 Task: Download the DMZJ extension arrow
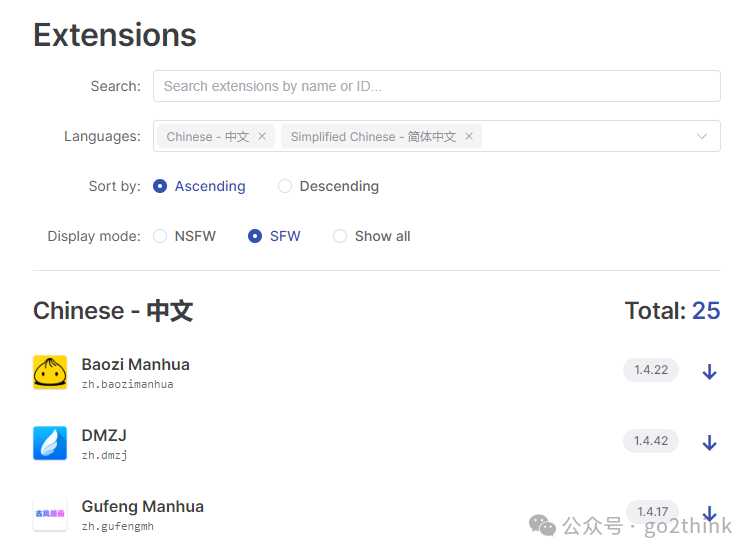coord(709,442)
